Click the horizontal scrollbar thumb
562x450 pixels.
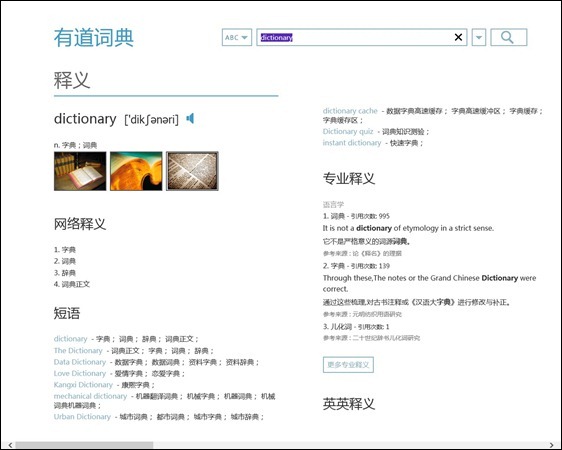(x=84, y=445)
